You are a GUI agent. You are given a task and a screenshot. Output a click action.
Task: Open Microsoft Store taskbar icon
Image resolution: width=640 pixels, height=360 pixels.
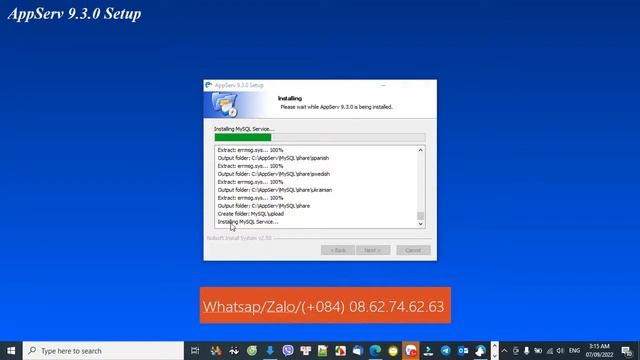(x=358, y=351)
